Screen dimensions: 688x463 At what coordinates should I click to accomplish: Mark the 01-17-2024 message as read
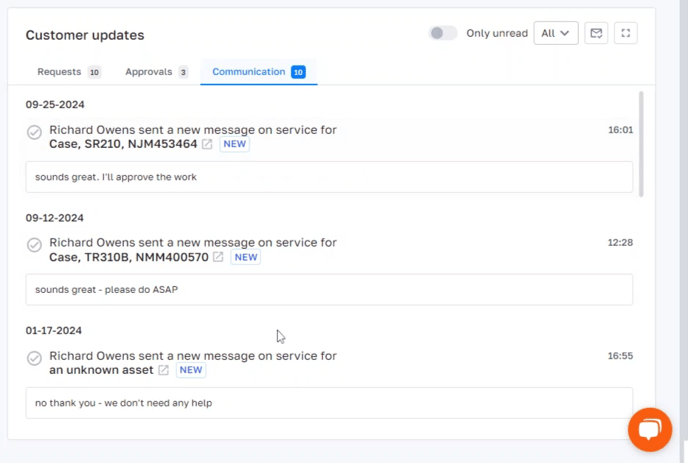click(34, 358)
